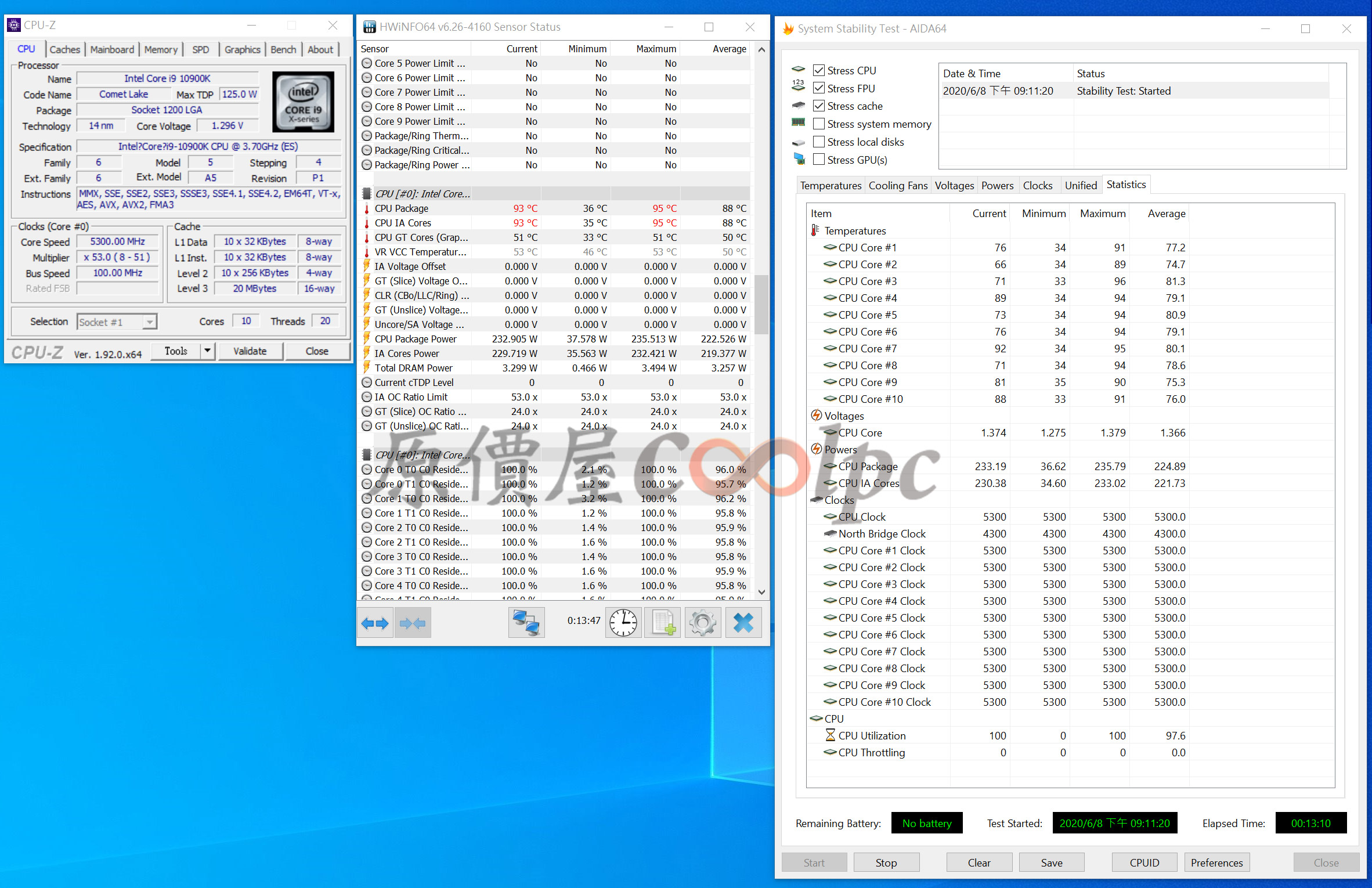Switch to CPU-Z Memory tab
The width and height of the screenshot is (1372, 888).
[x=161, y=49]
